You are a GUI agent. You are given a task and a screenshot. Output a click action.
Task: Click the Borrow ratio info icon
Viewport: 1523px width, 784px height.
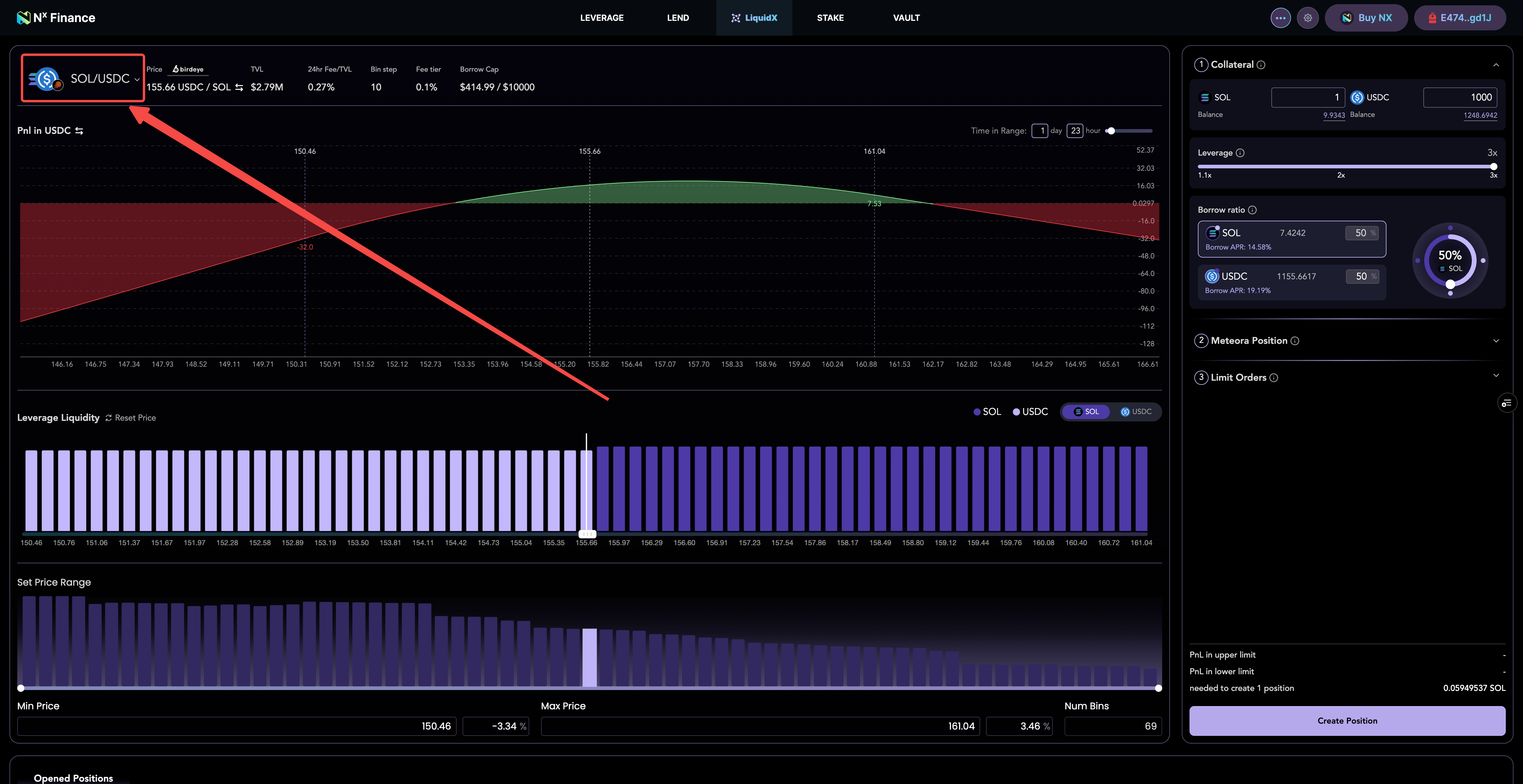1252,210
